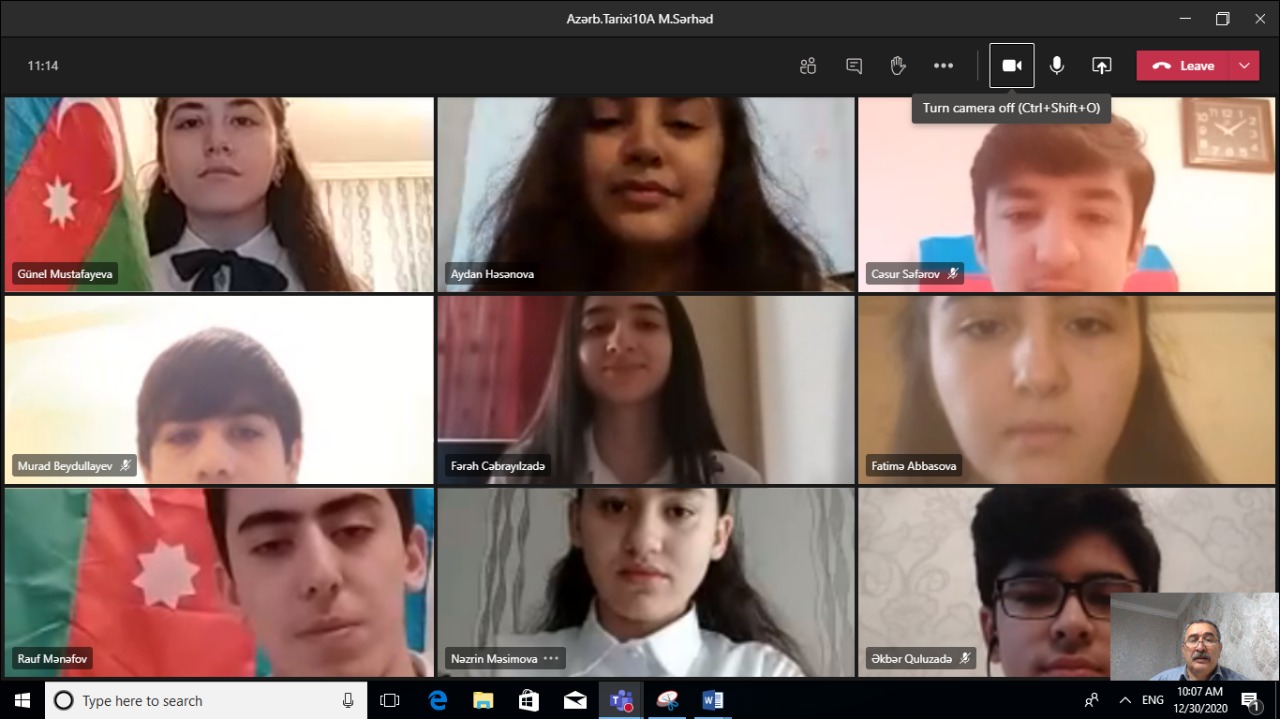Viewport: 1280px width, 719px height.
Task: Turn camera off with camera button
Action: pyautogui.click(x=1012, y=66)
